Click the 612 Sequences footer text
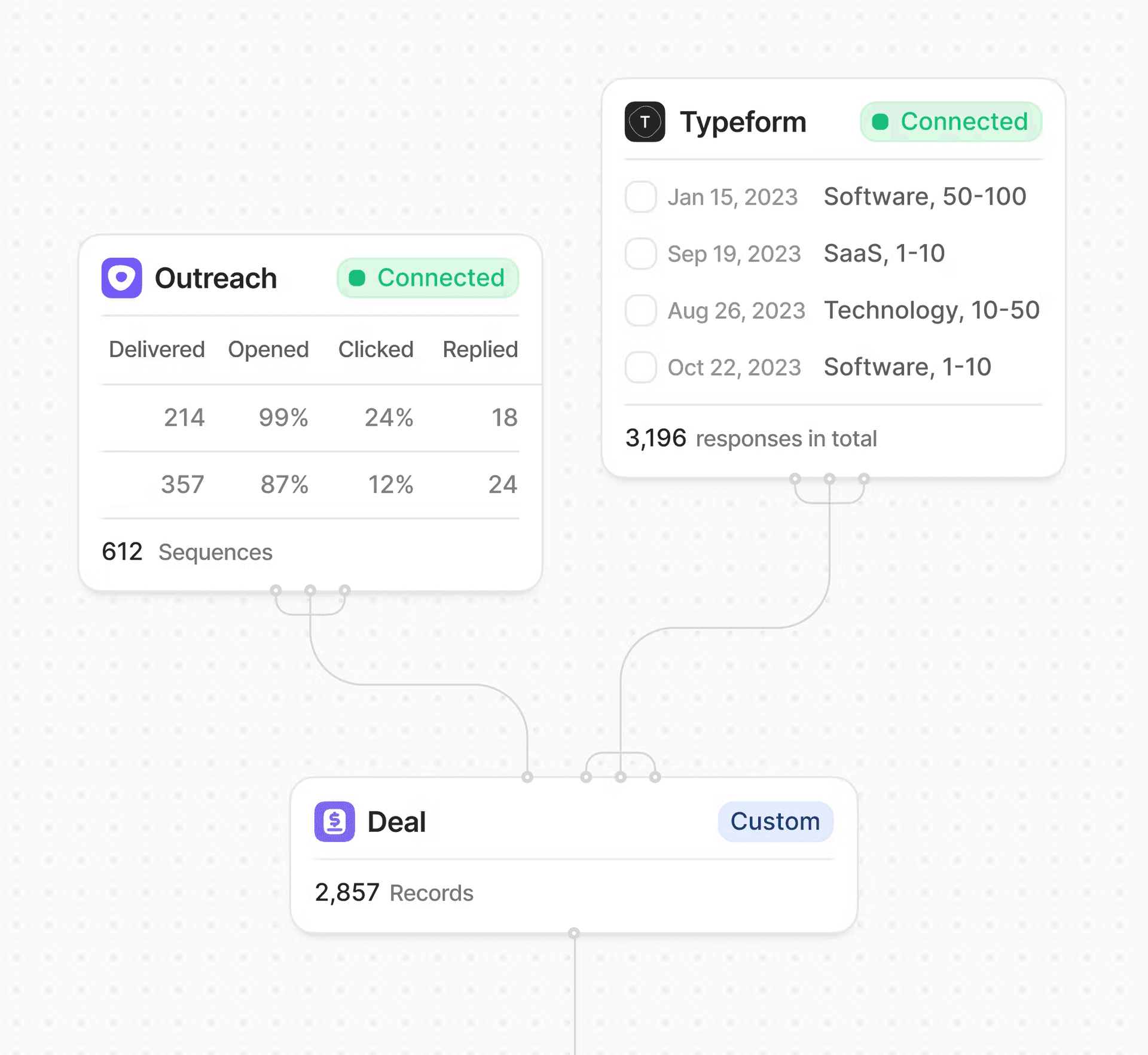 tap(187, 551)
